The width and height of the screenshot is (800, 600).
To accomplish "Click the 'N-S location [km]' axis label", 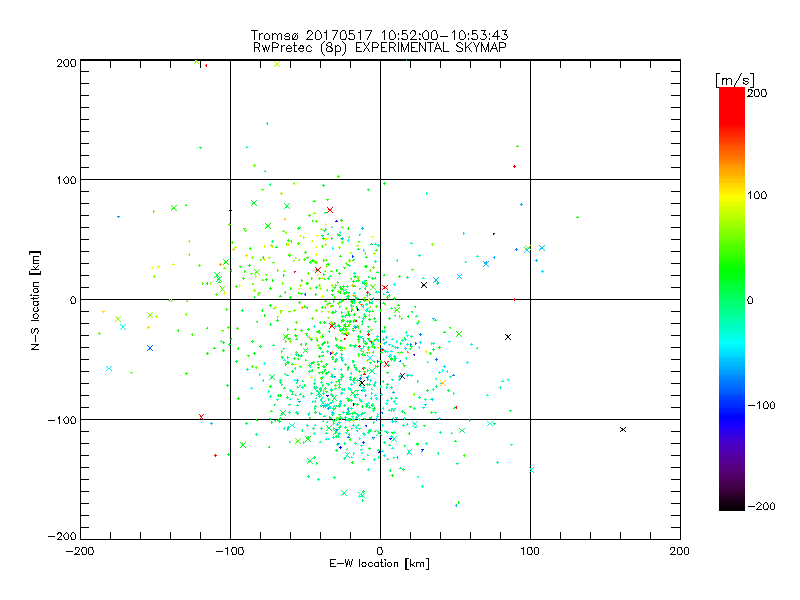I will 35,300.
